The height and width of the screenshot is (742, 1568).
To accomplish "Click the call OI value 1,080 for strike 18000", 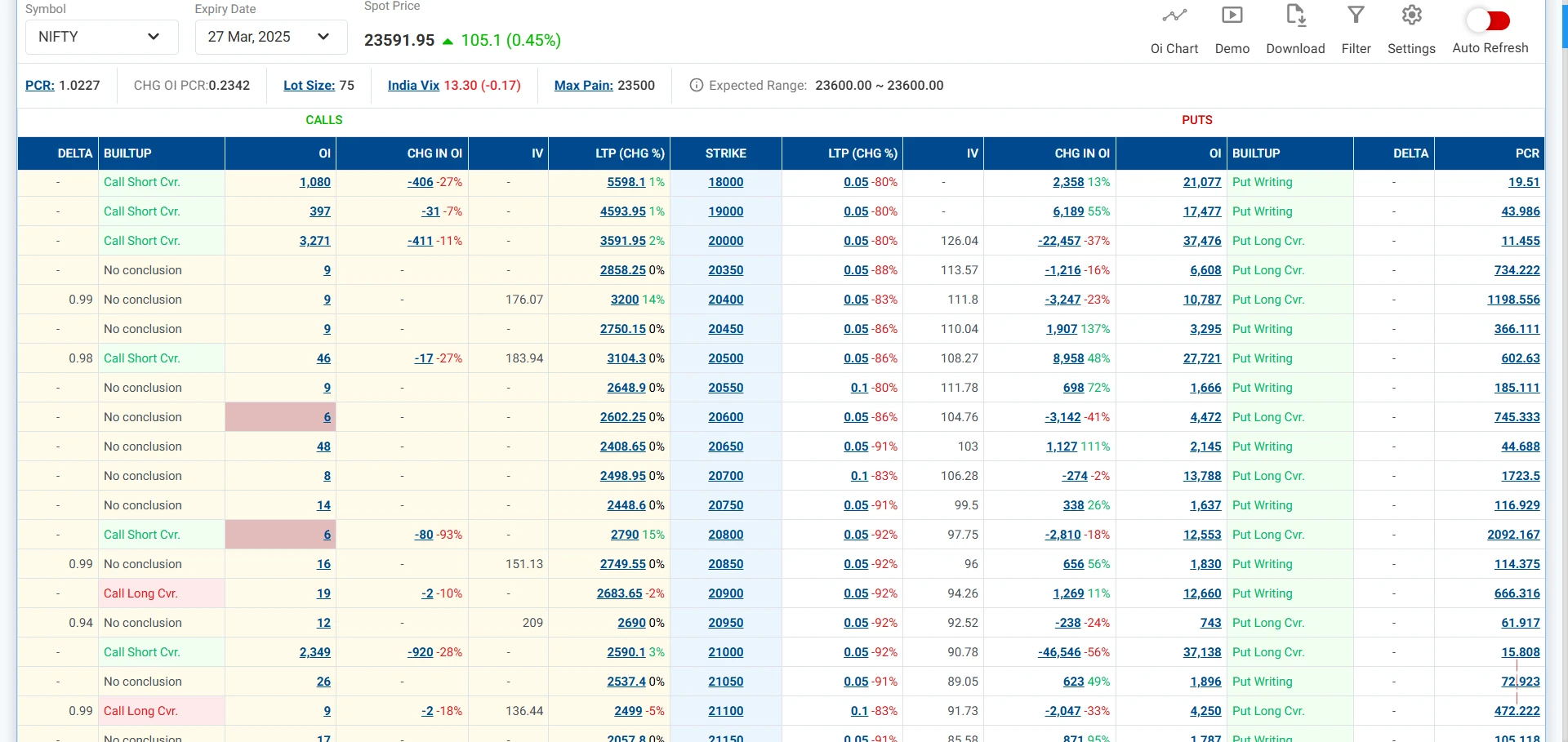I will [x=315, y=182].
